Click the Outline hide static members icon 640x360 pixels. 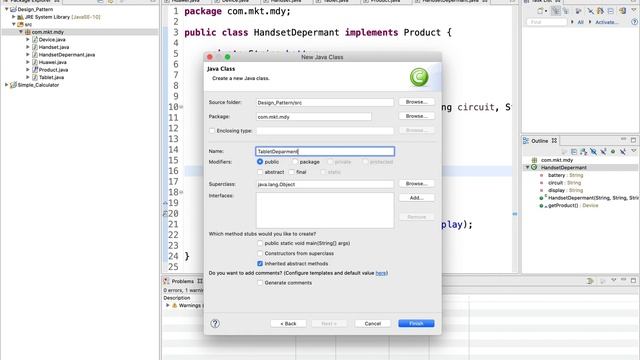pyautogui.click(x=603, y=151)
